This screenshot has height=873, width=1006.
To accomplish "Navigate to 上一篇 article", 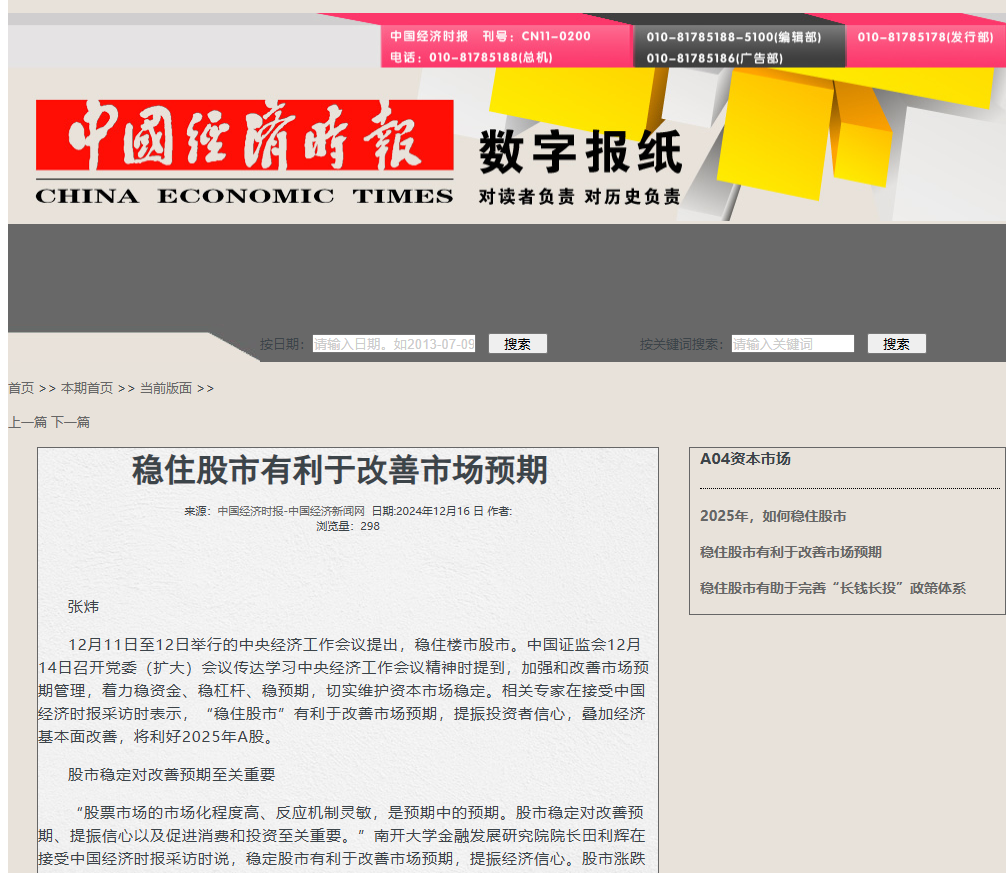I will coord(27,422).
